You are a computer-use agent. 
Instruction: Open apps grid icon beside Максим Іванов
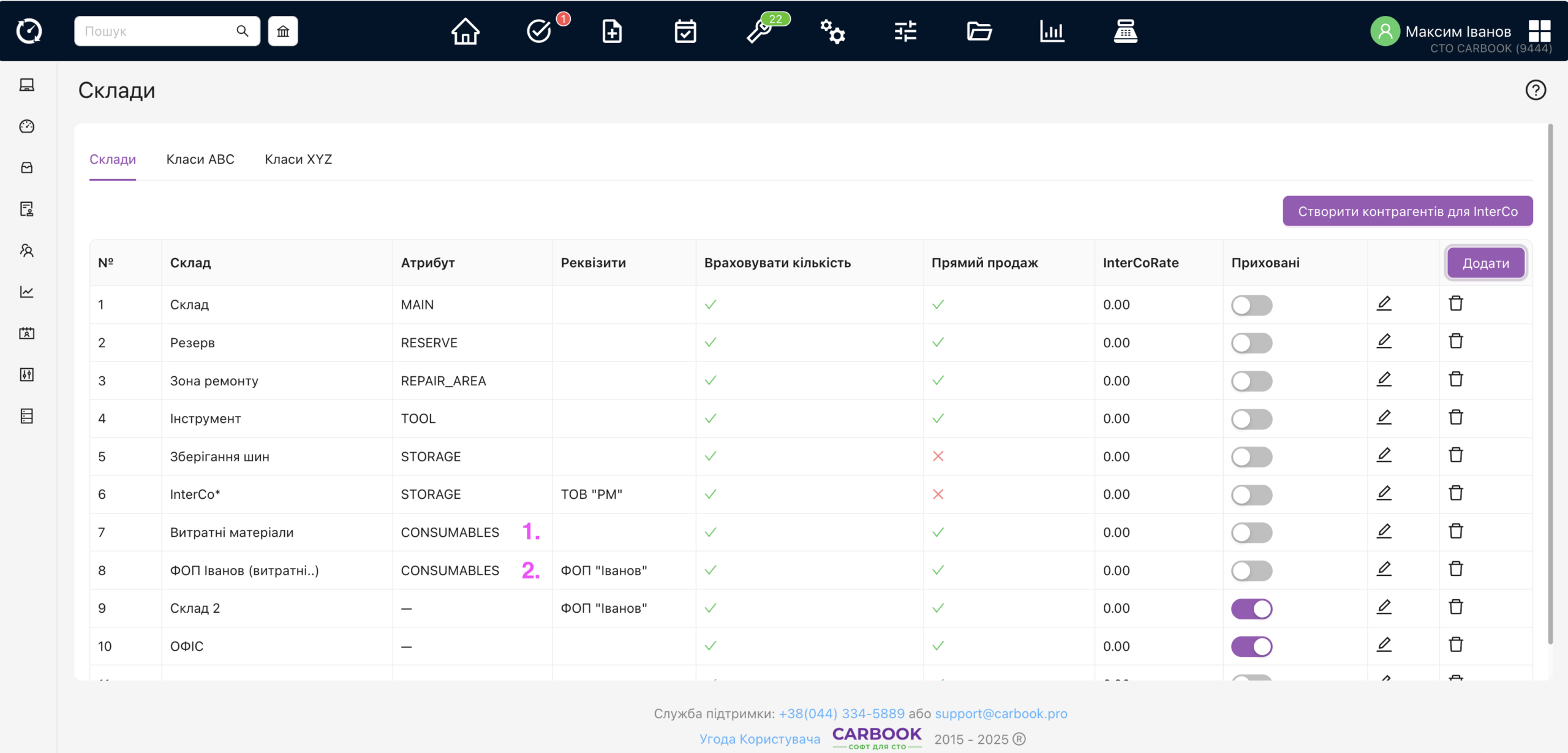pyautogui.click(x=1539, y=31)
